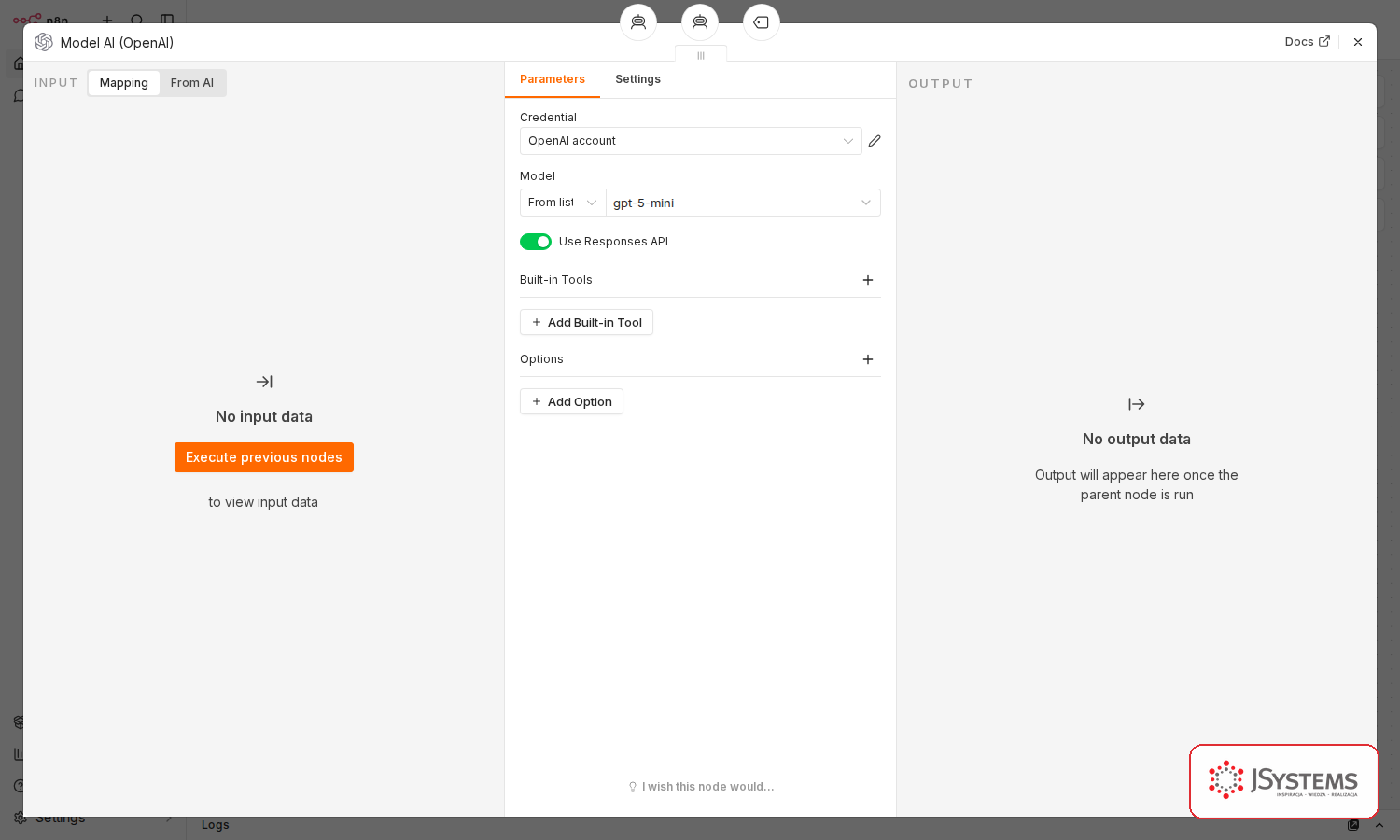Click plus icon beside Options

click(868, 359)
